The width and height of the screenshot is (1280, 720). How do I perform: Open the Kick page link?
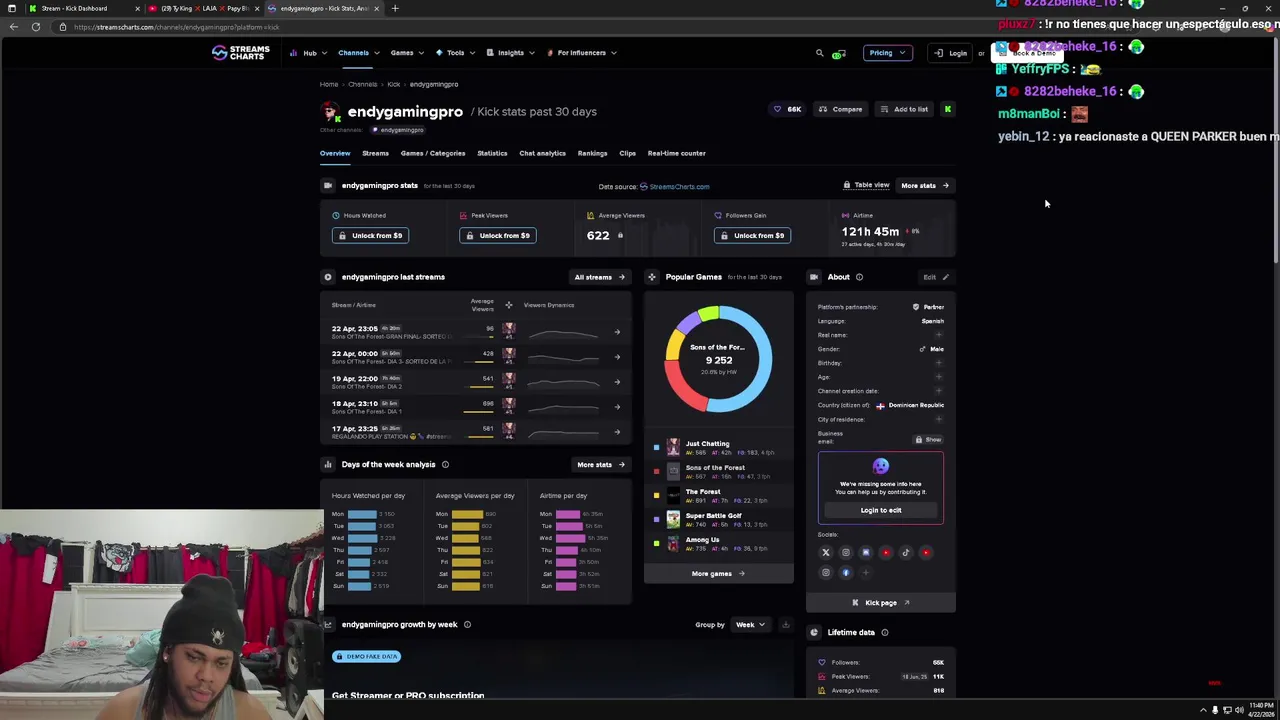pyautogui.click(x=881, y=603)
